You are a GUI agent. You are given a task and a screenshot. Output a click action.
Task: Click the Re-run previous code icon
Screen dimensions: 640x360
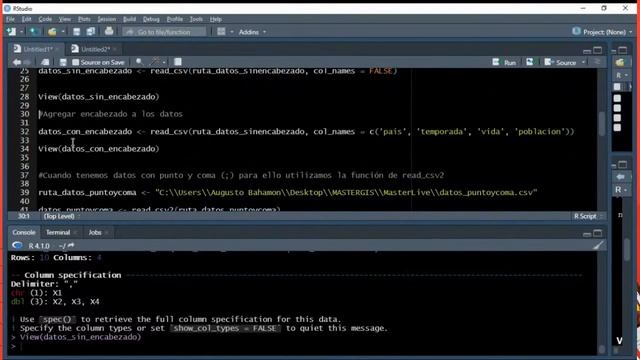point(529,62)
